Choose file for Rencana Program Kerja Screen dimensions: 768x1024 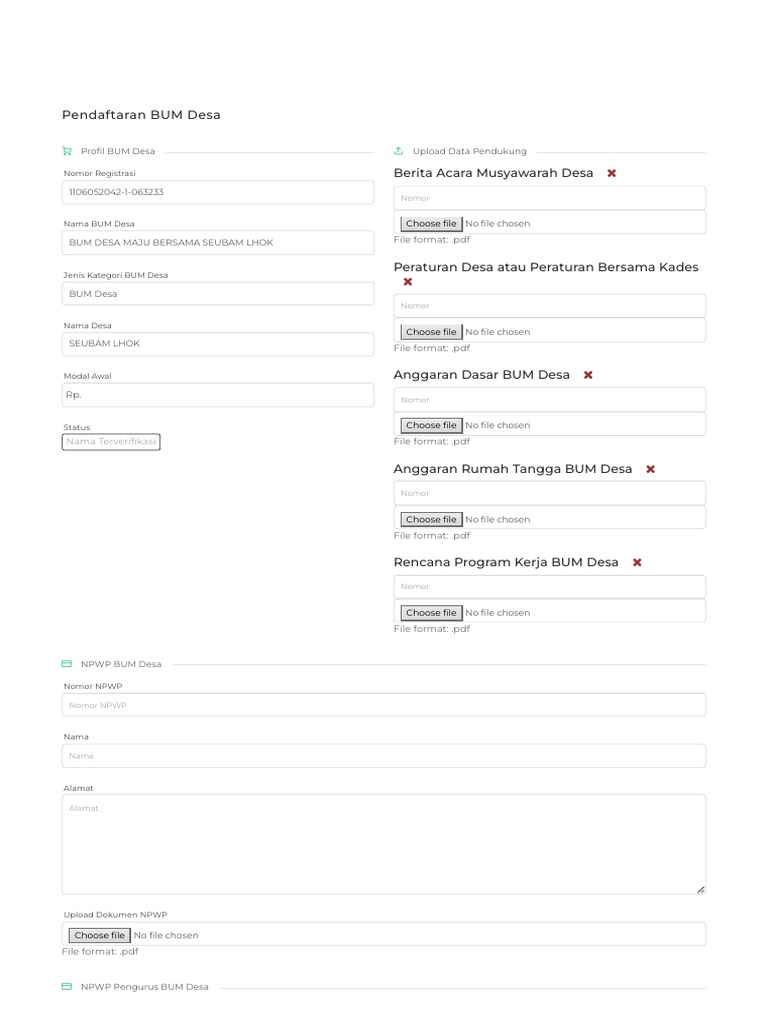(x=431, y=613)
